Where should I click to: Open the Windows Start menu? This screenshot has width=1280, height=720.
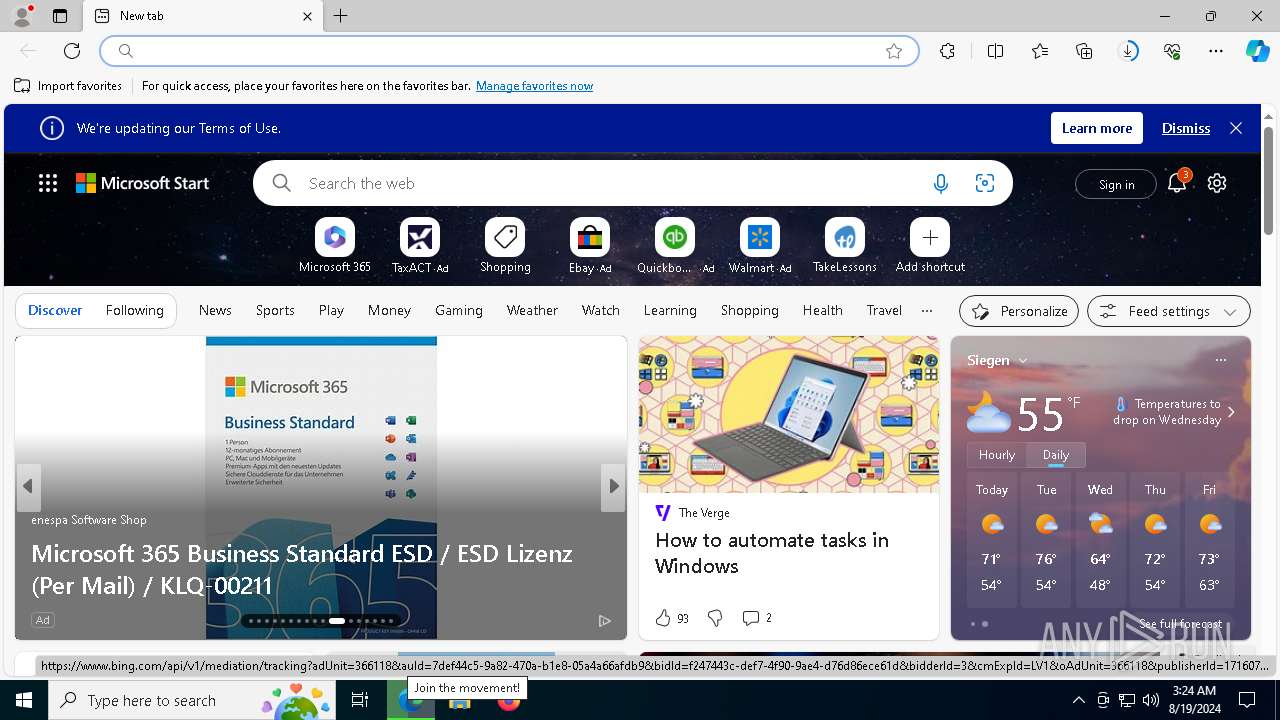coord(24,700)
